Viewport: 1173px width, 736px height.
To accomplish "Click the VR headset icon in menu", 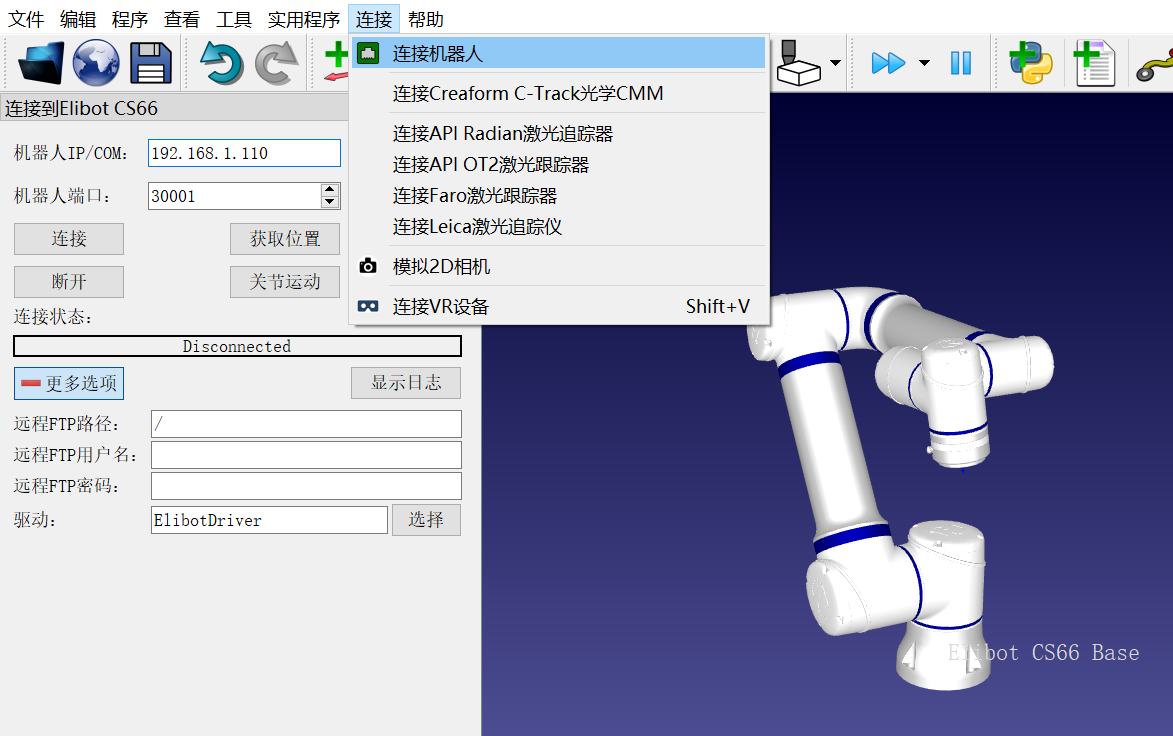I will point(367,307).
